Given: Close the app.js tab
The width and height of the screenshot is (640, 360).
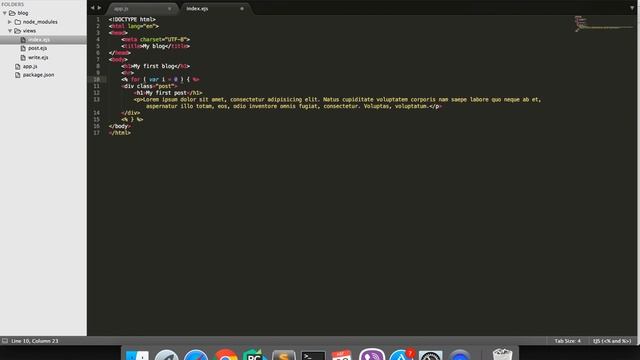Looking at the screenshot, I should [169, 9].
